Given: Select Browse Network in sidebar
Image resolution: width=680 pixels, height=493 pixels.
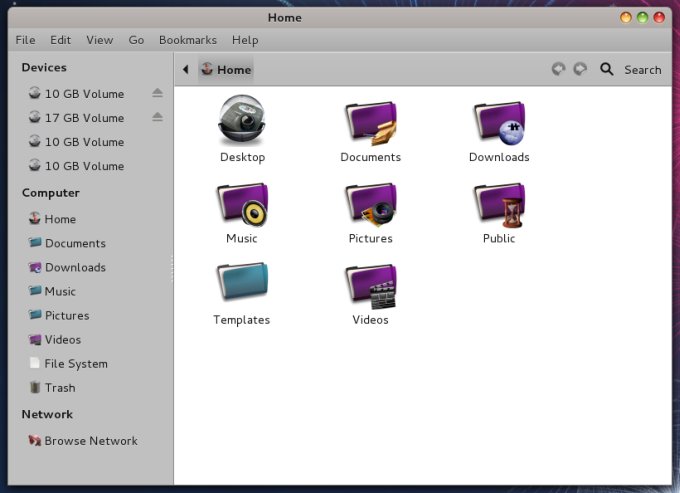Looking at the screenshot, I should pos(90,441).
